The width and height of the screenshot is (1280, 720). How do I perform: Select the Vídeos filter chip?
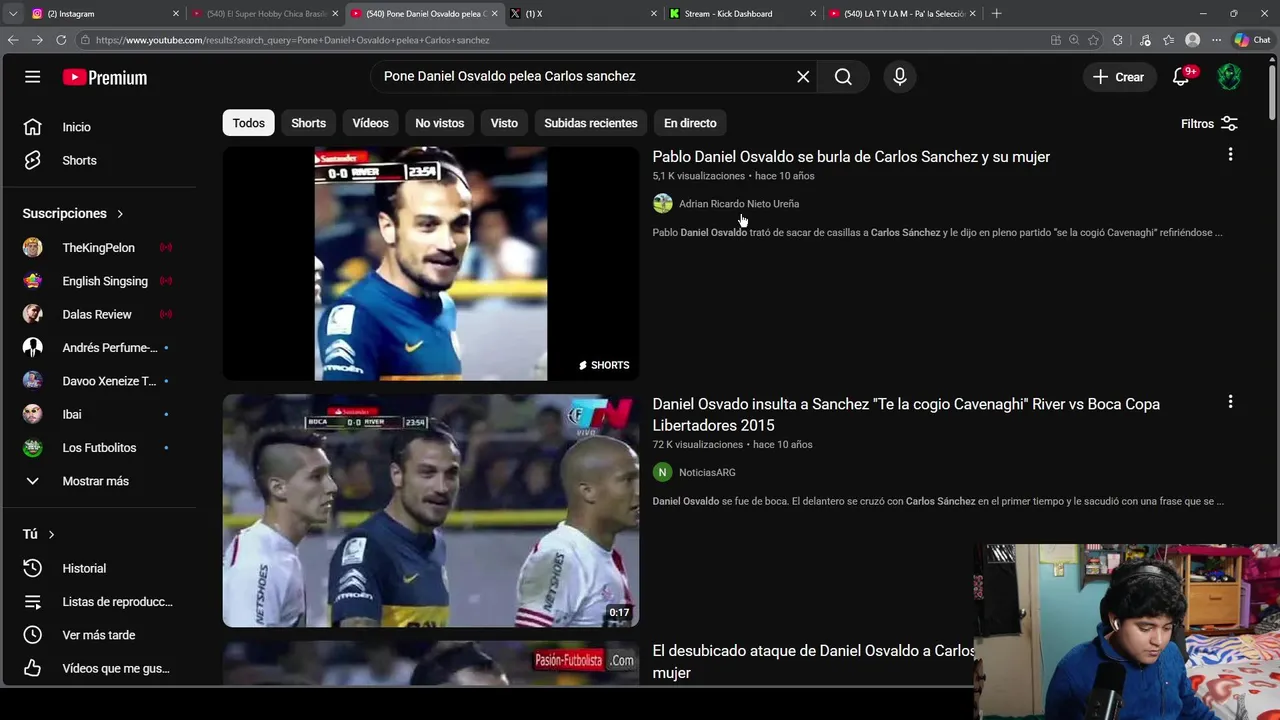tap(370, 123)
